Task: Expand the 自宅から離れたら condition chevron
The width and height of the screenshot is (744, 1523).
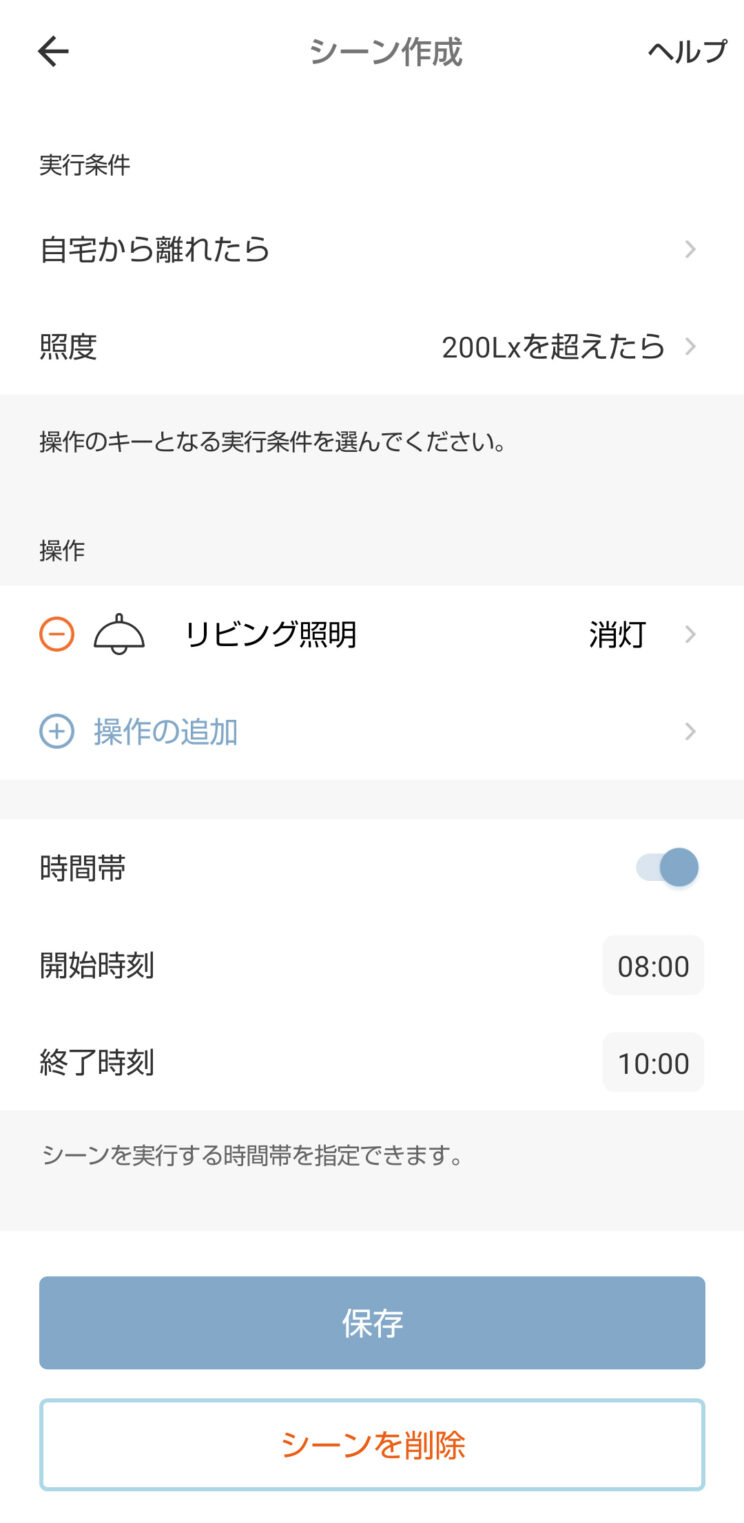Action: (690, 249)
